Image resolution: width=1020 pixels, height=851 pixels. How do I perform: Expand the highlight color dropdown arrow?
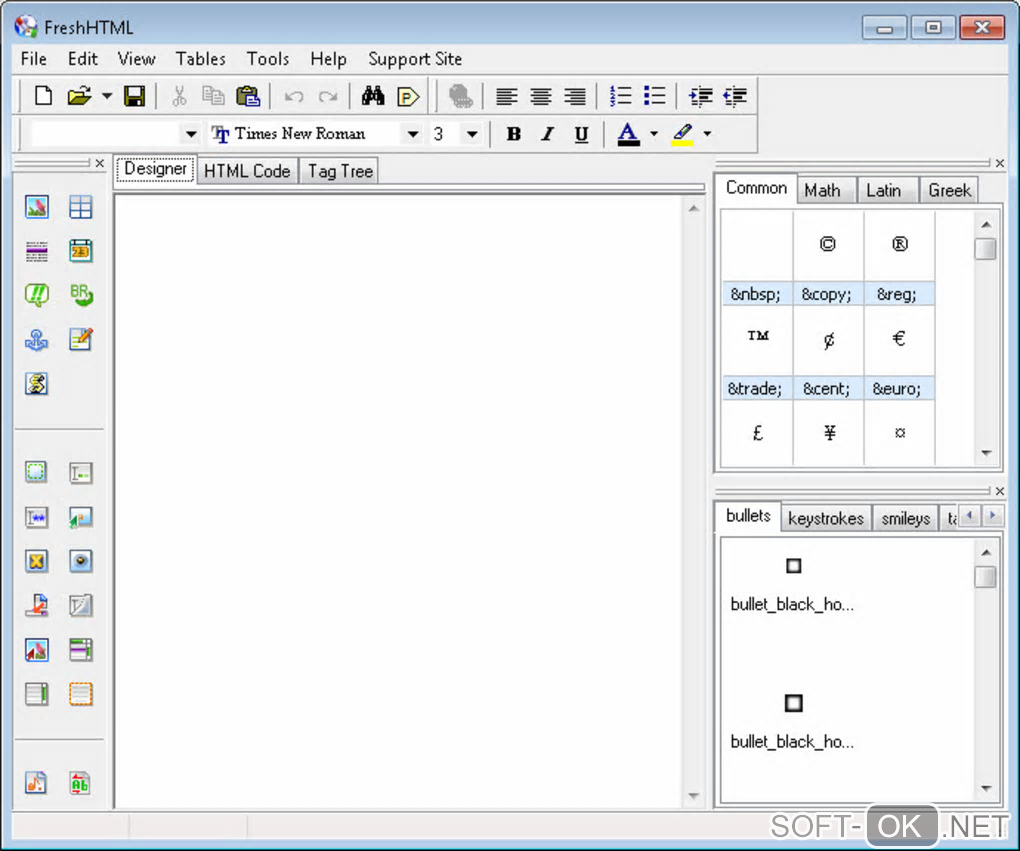coord(707,134)
